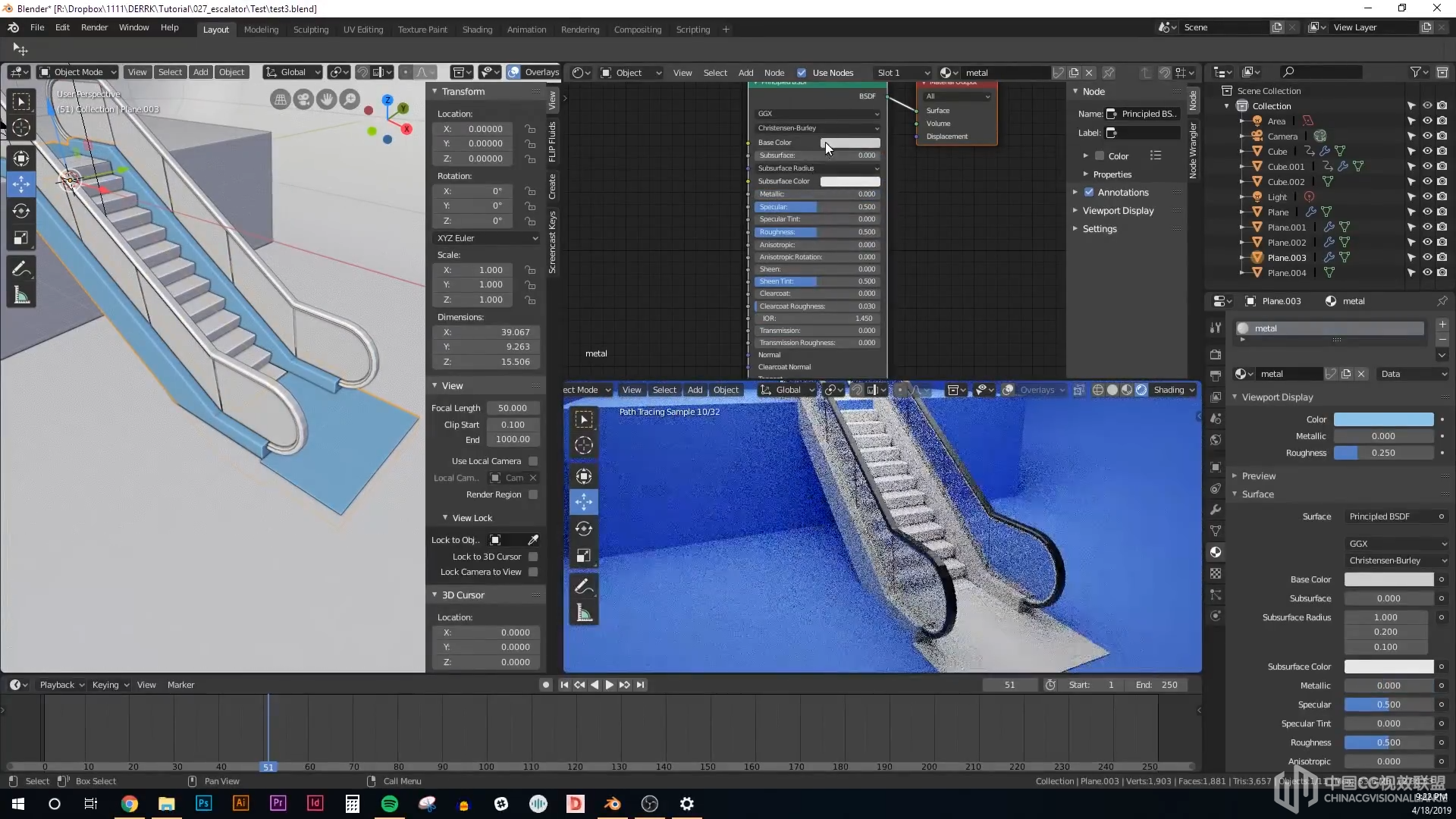This screenshot has height=819, width=1456.
Task: Select the Rotate tool in left viewport
Action: (x=21, y=211)
